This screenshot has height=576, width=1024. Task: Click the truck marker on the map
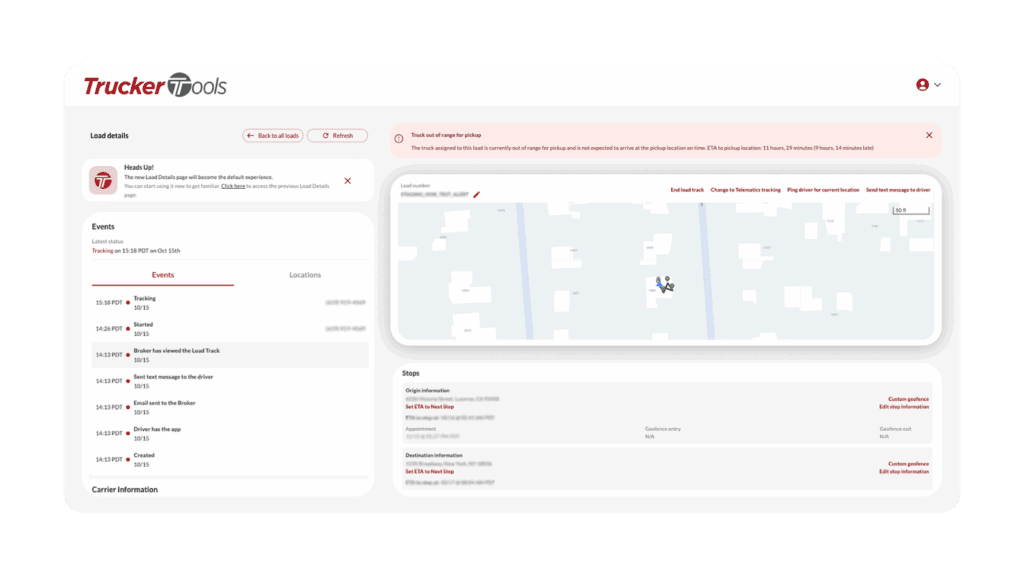664,285
